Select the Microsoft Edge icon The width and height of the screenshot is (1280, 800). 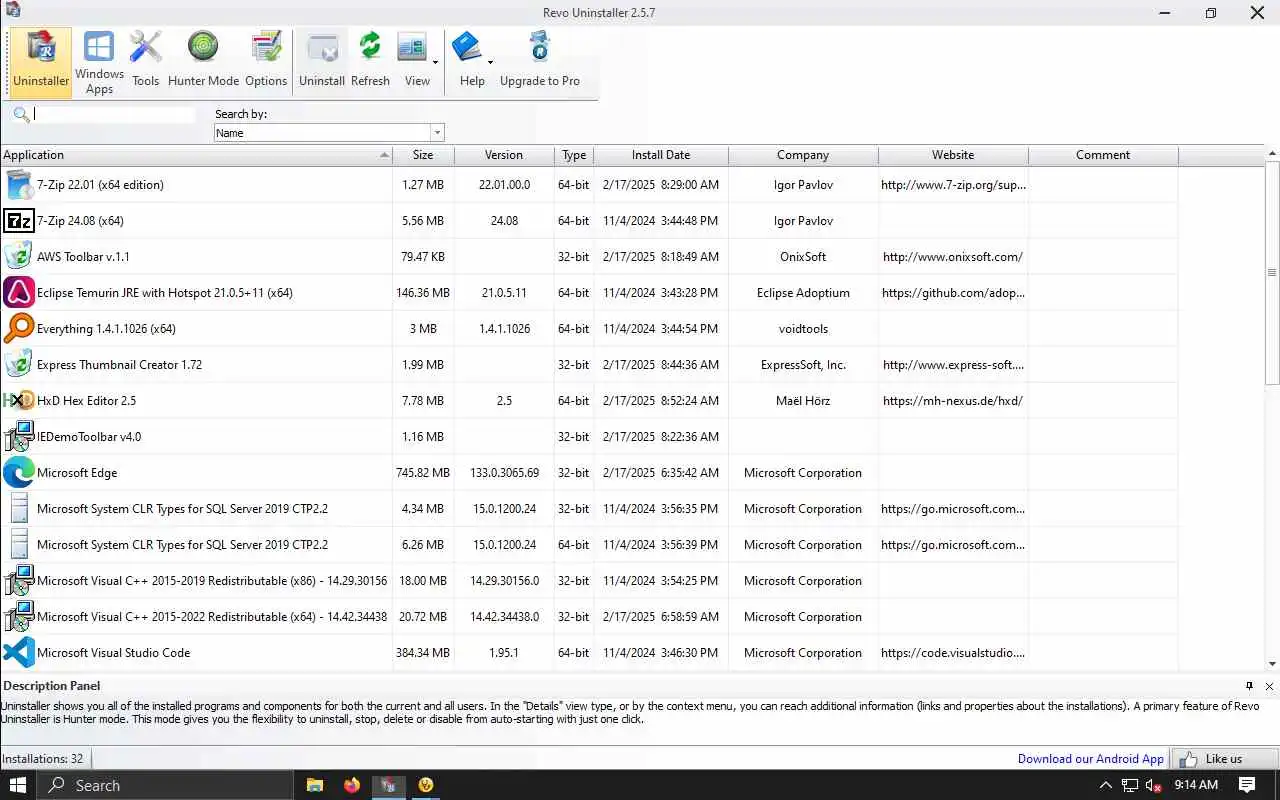point(19,473)
